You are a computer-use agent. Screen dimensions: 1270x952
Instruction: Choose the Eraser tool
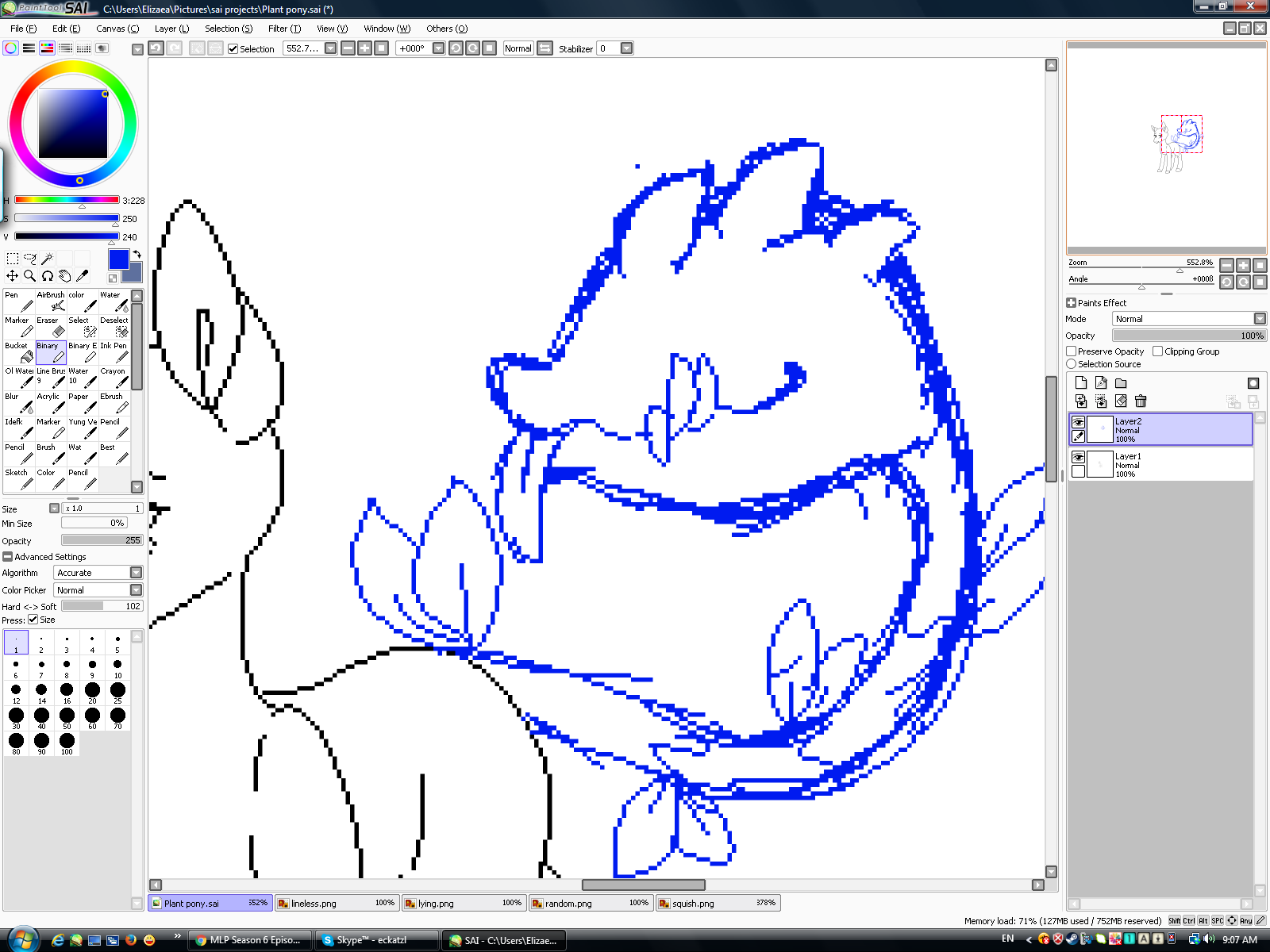coord(51,327)
